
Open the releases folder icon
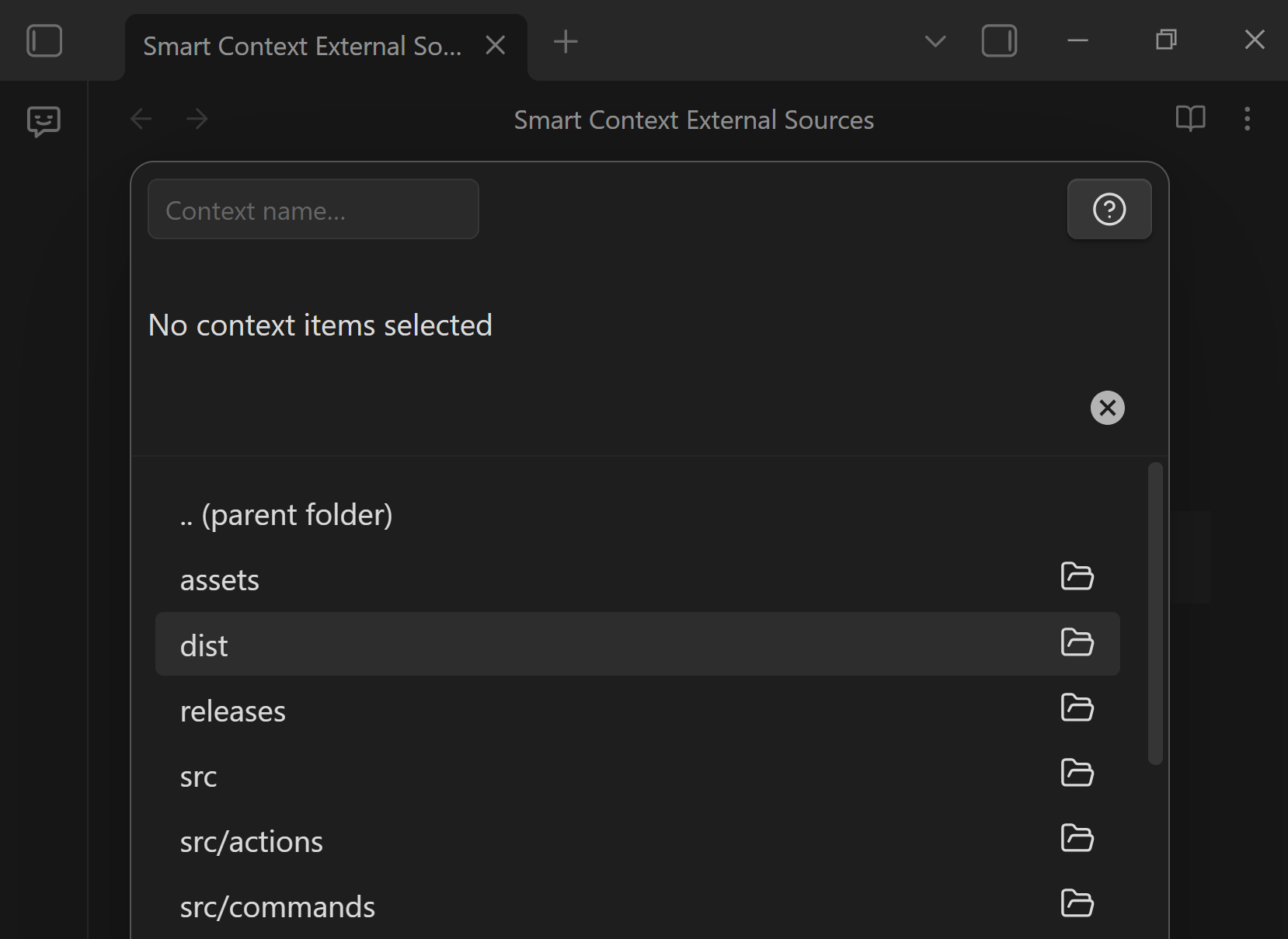[x=1077, y=708]
